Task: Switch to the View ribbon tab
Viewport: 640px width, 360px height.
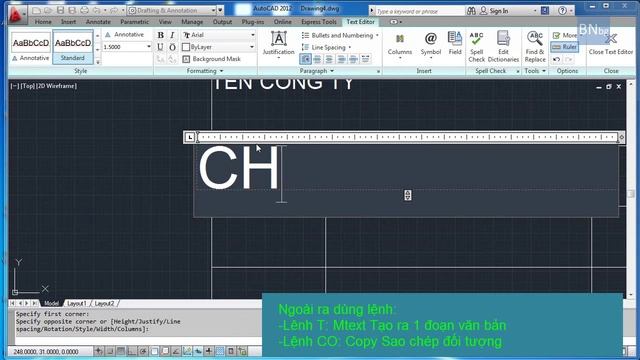Action: (x=165, y=22)
